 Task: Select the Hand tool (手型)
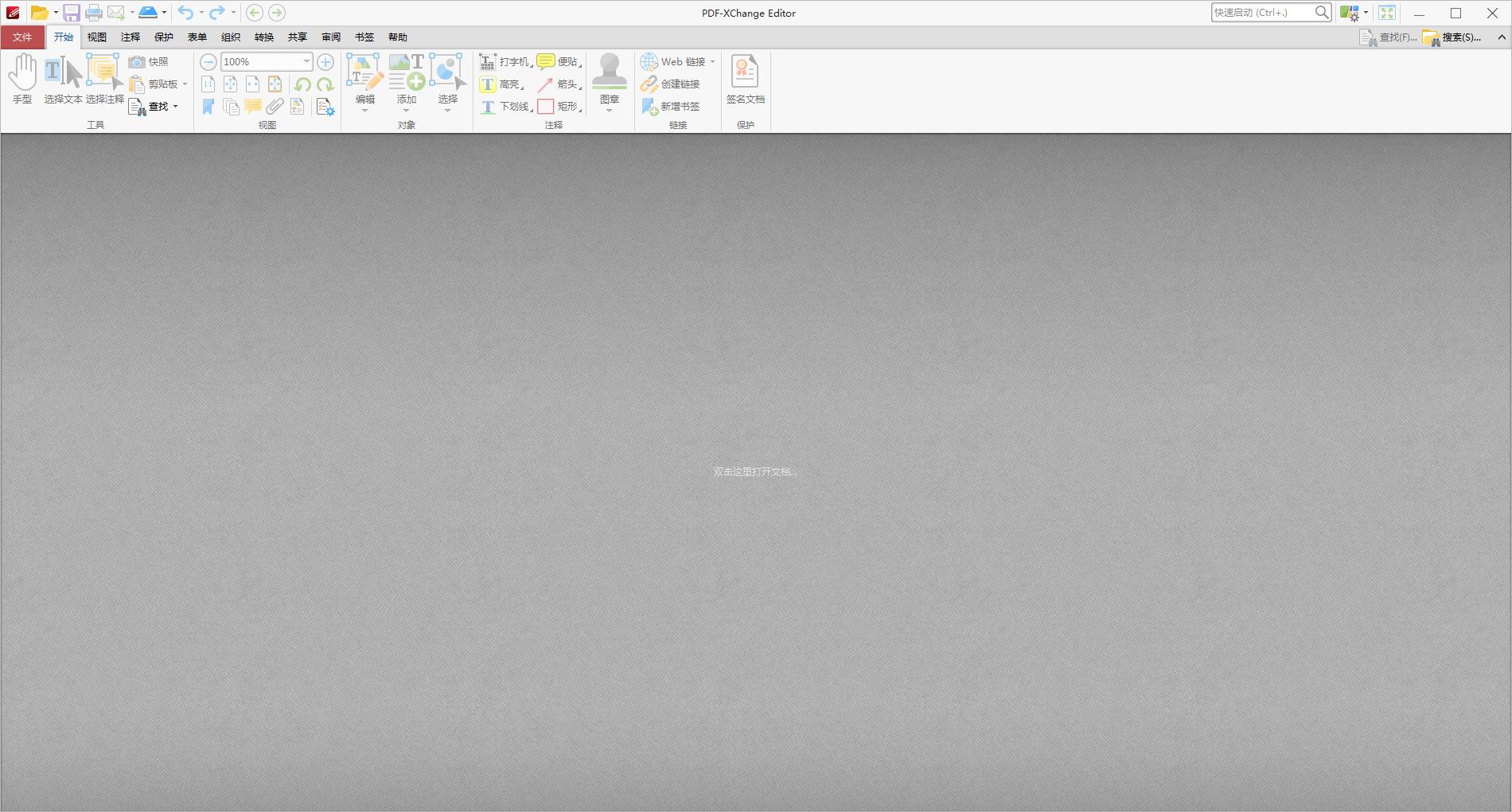[x=22, y=80]
